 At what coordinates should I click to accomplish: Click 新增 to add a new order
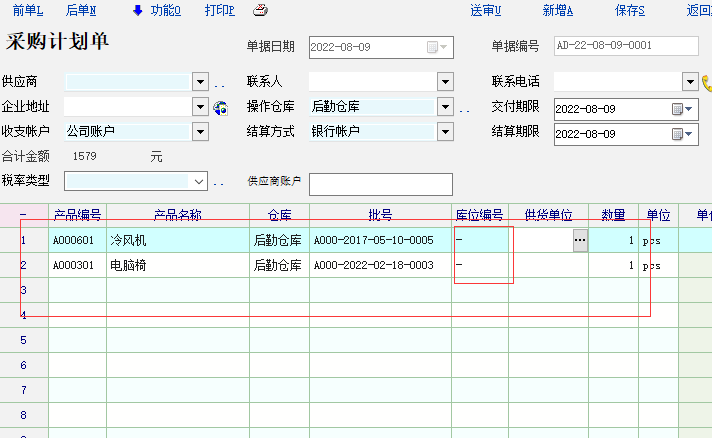(557, 11)
